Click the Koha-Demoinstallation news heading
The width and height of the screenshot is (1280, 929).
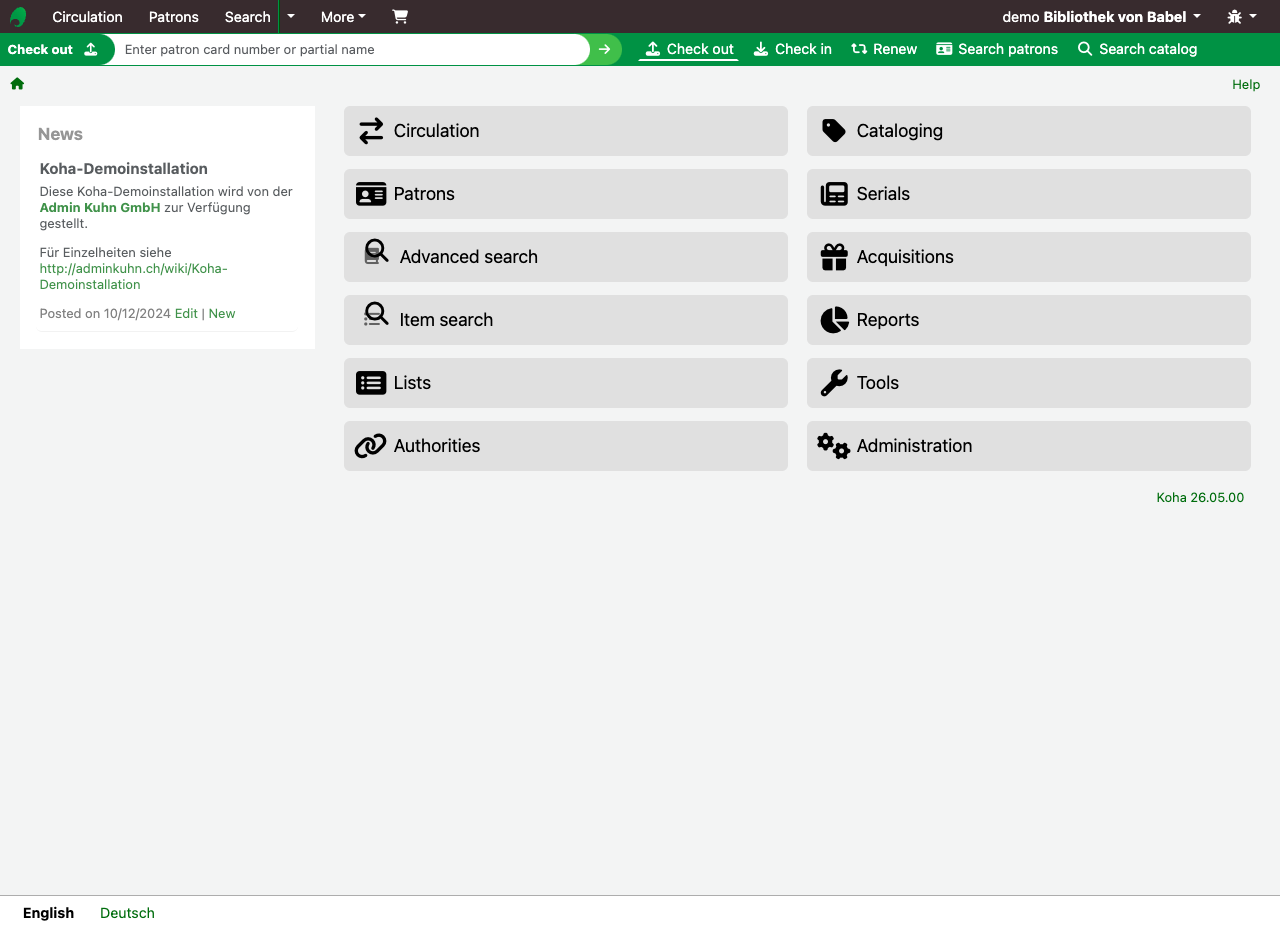[x=124, y=169]
